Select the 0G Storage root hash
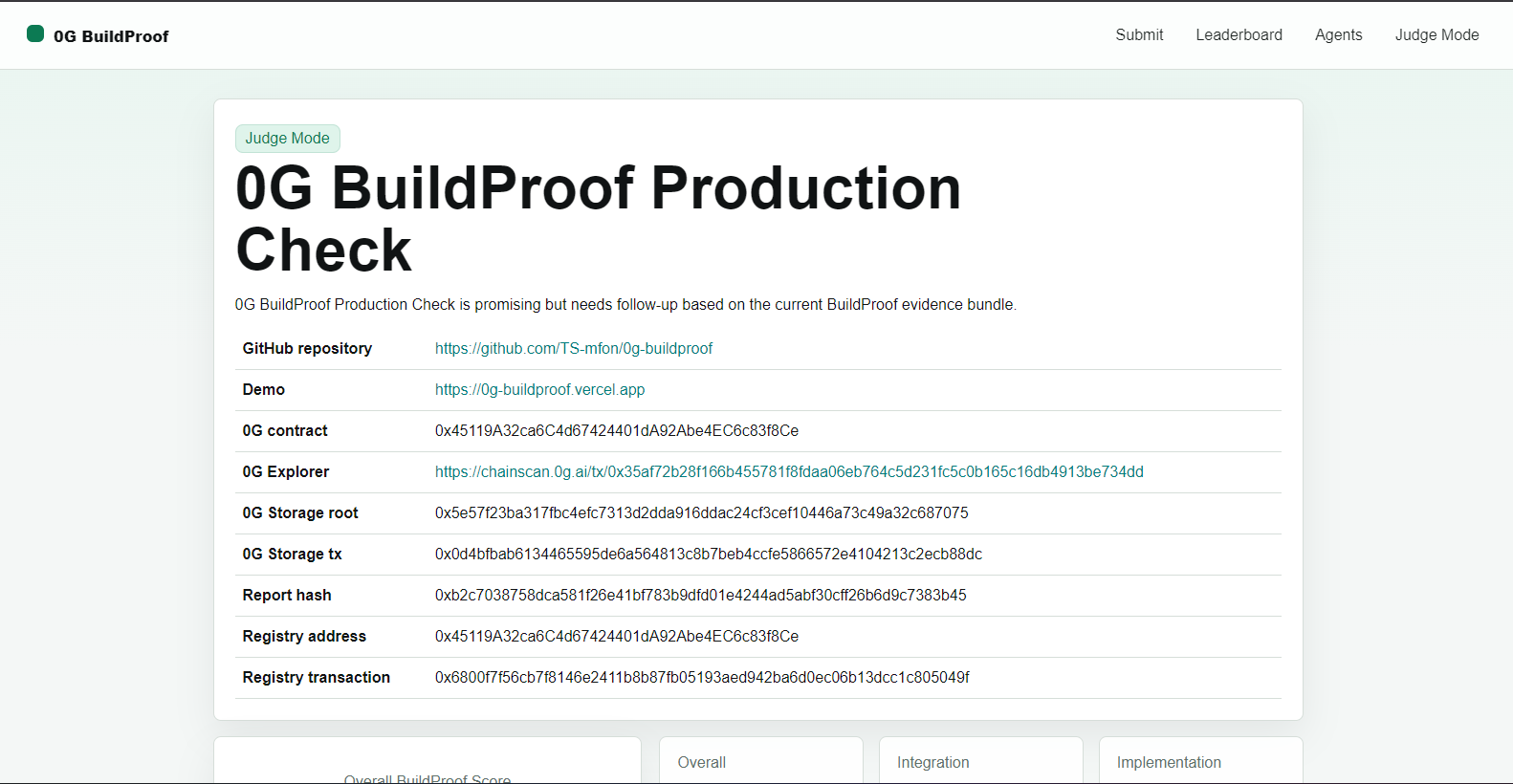This screenshot has width=1513, height=784. point(702,512)
